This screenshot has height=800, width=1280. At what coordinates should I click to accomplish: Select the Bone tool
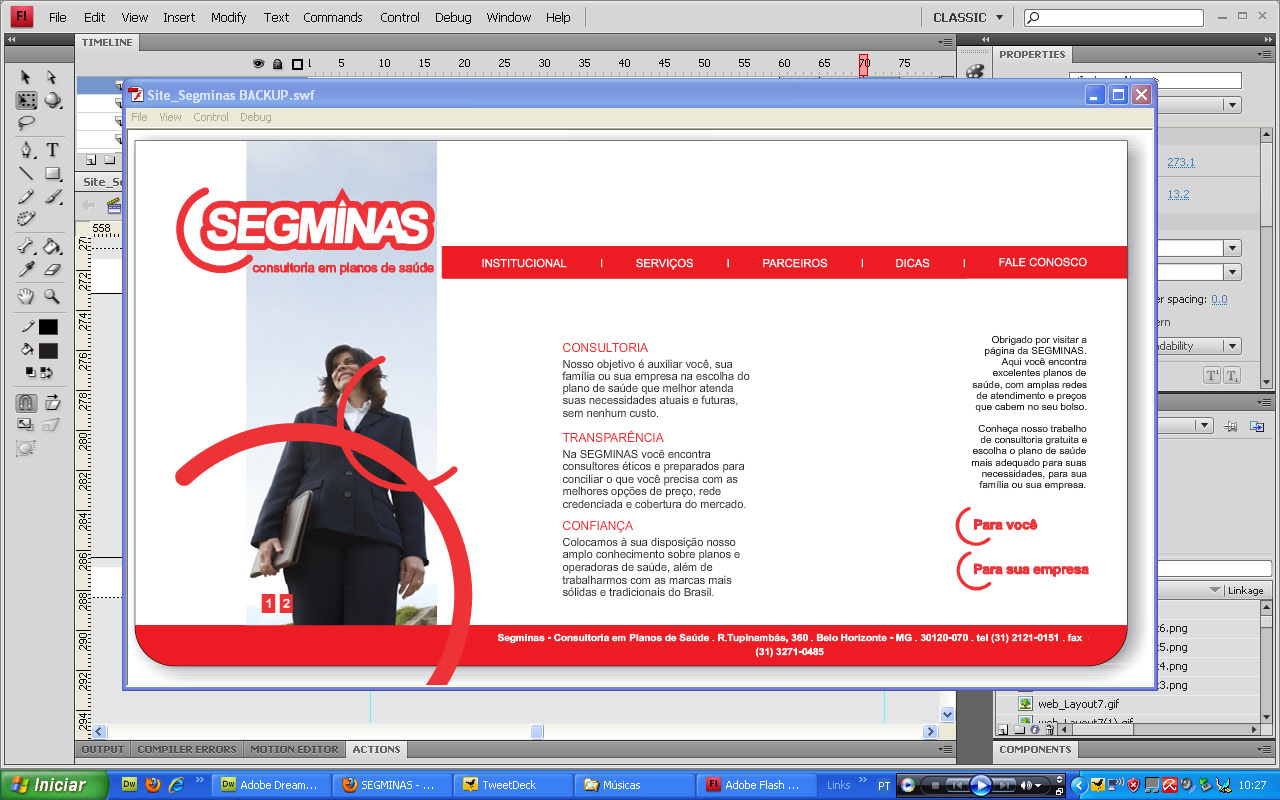click(26, 246)
